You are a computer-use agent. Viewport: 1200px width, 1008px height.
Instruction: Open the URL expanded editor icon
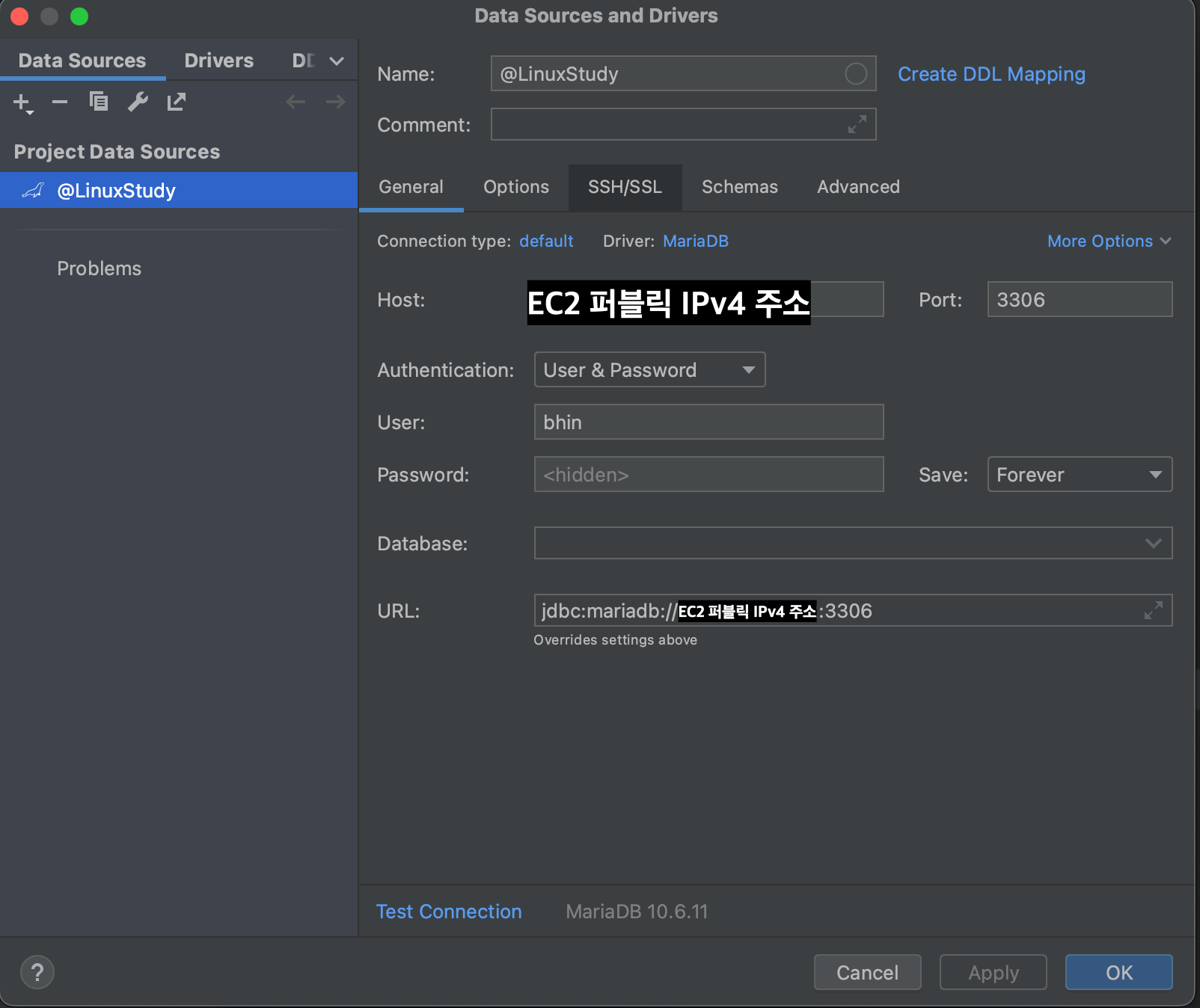(x=1153, y=610)
